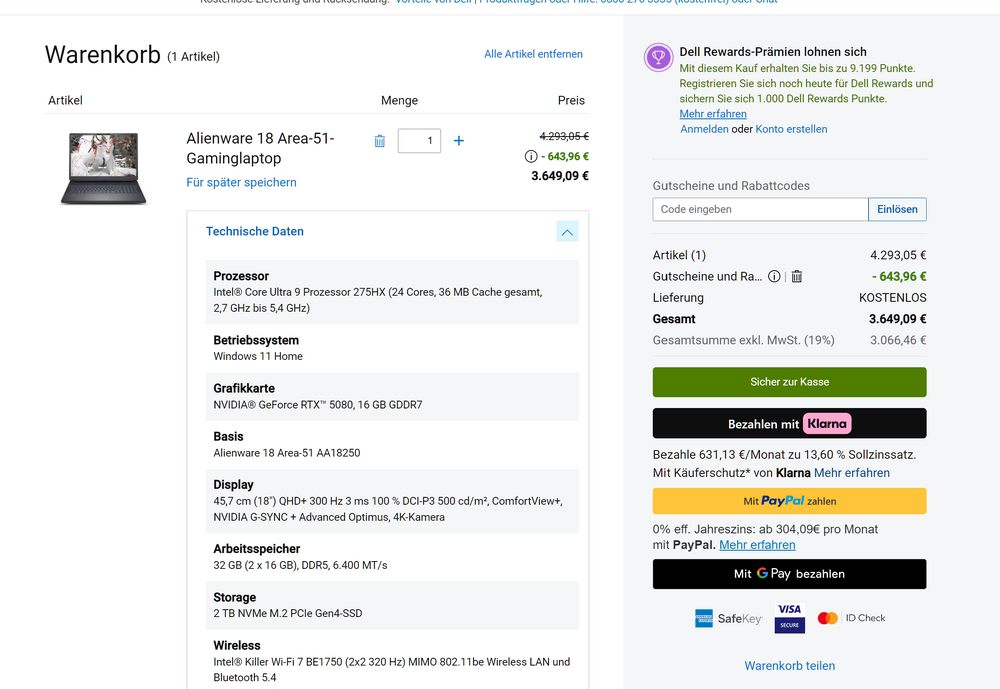Remove applied coupon using sidebar trash icon

pos(797,276)
